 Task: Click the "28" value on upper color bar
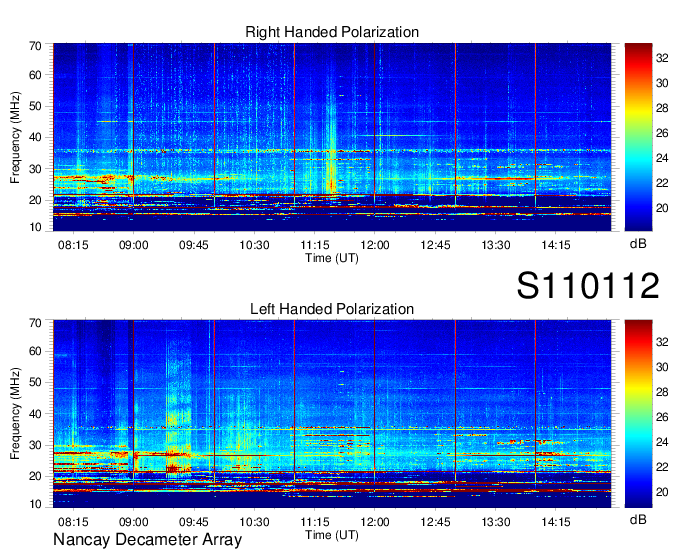(x=662, y=108)
